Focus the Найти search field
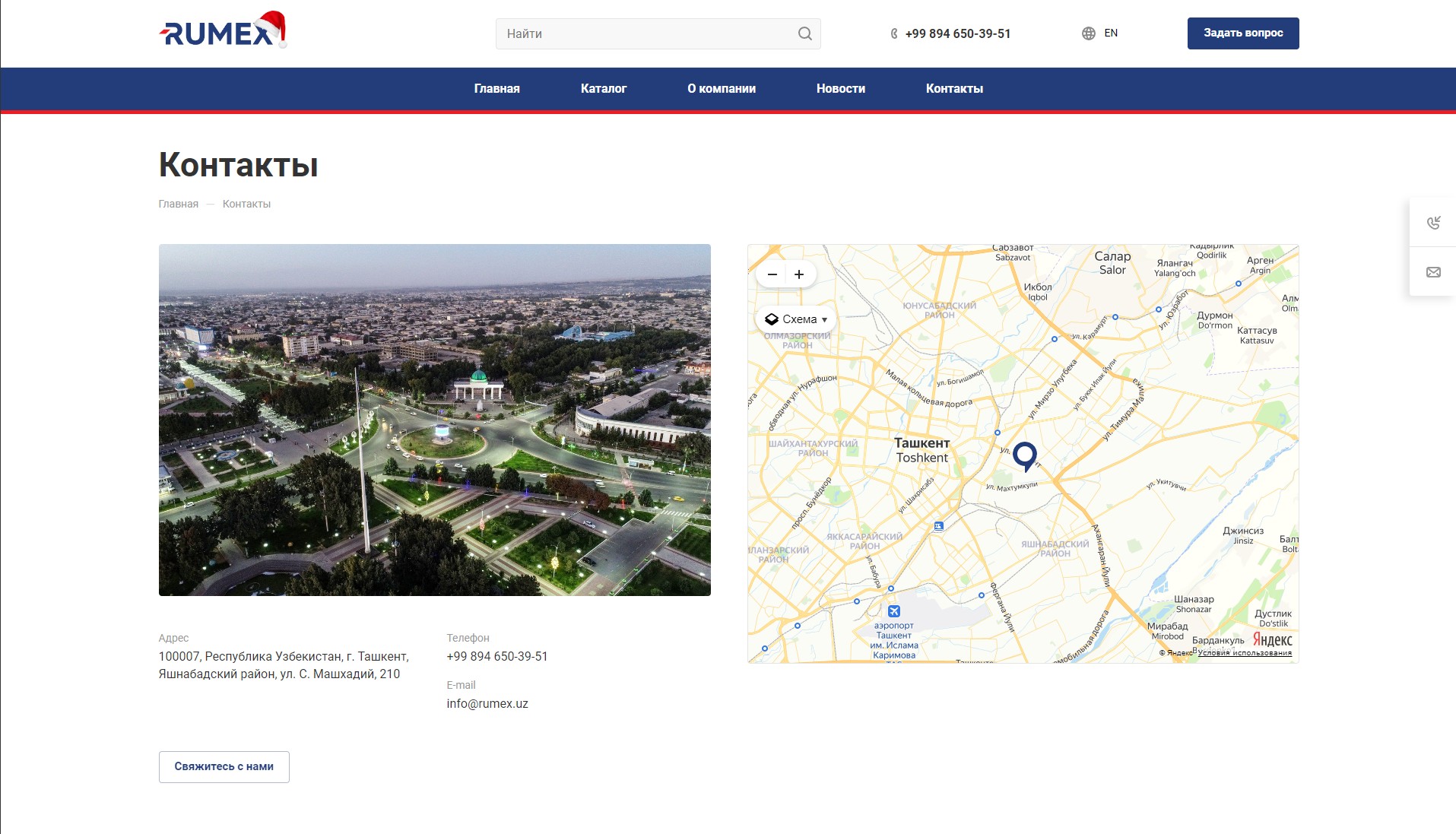This screenshot has width=1456, height=834. [x=658, y=33]
